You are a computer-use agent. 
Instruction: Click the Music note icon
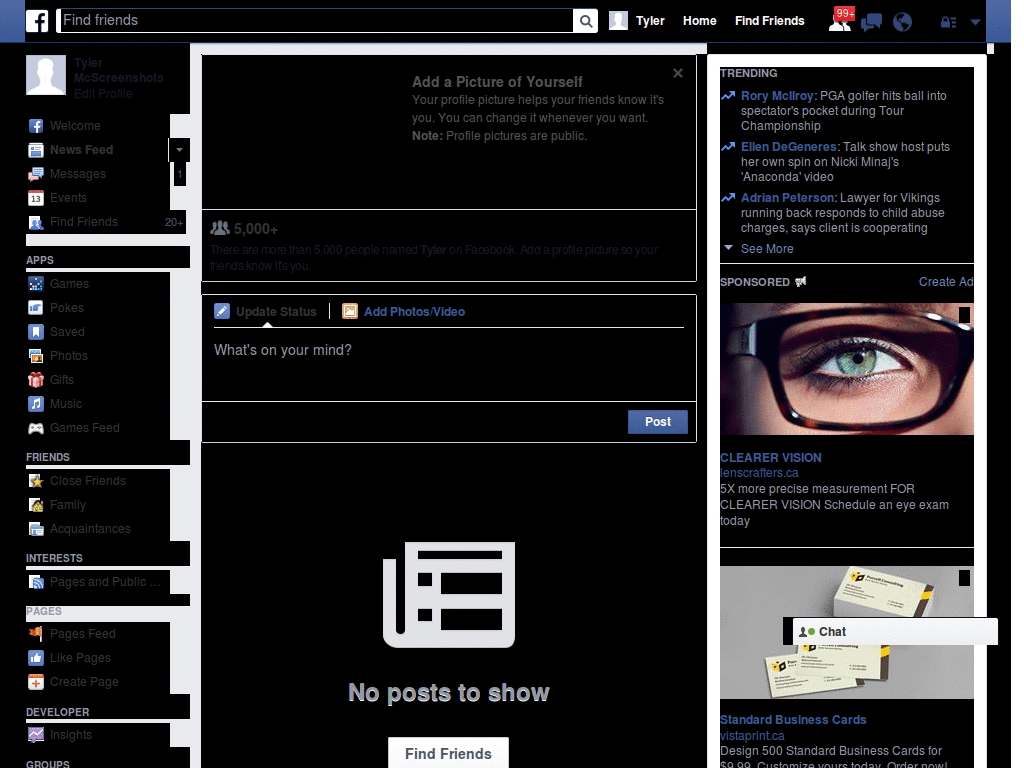[36, 404]
